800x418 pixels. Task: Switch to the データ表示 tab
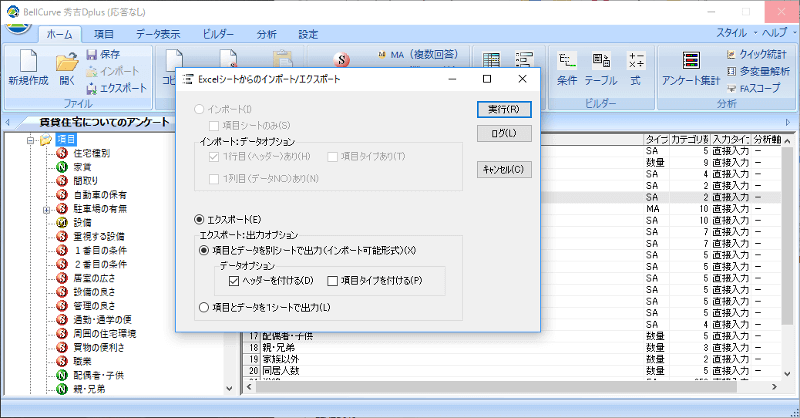[158, 33]
